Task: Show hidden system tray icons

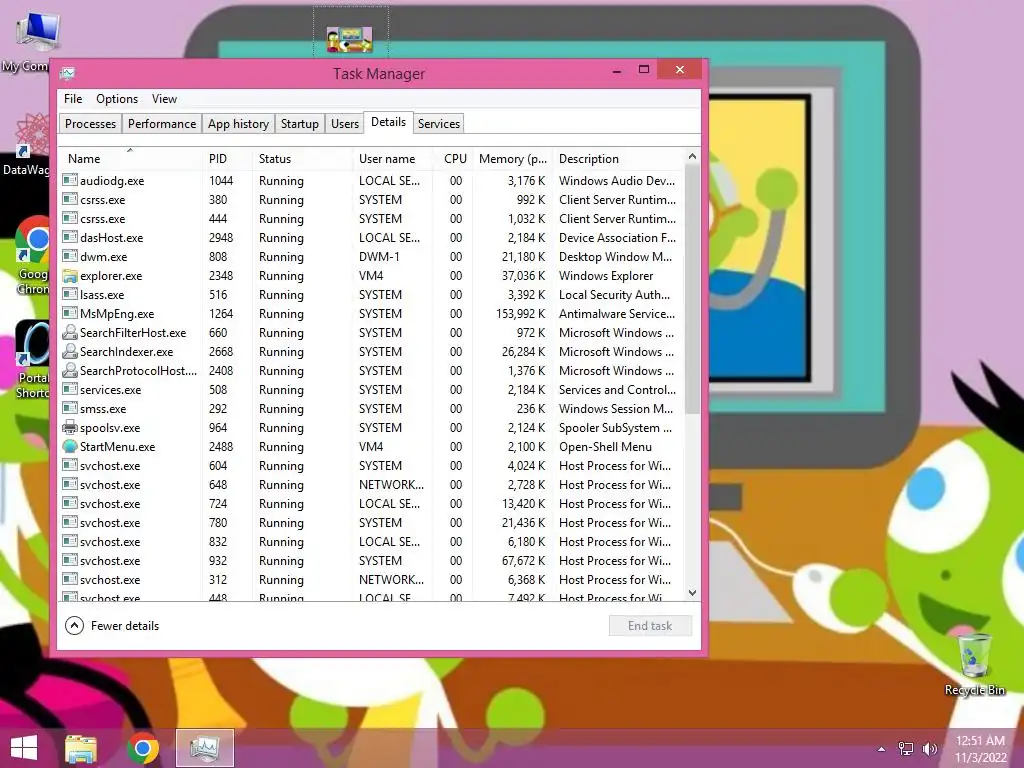Action: click(882, 749)
